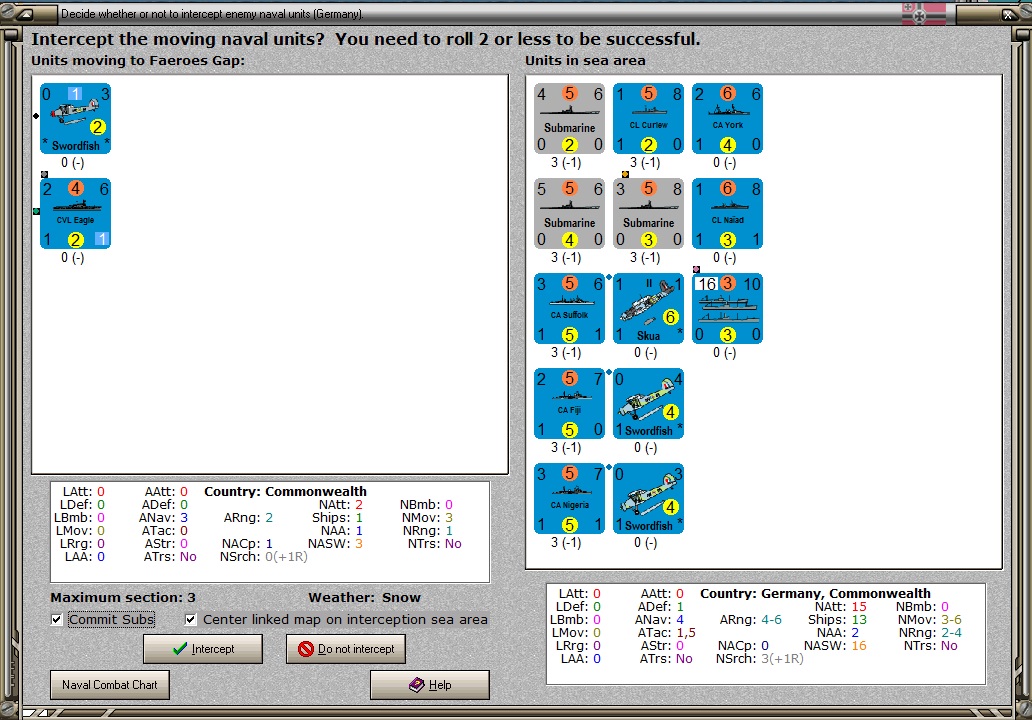Select the CA Suffolk cruiser counter
The height and width of the screenshot is (720, 1032).
(569, 308)
